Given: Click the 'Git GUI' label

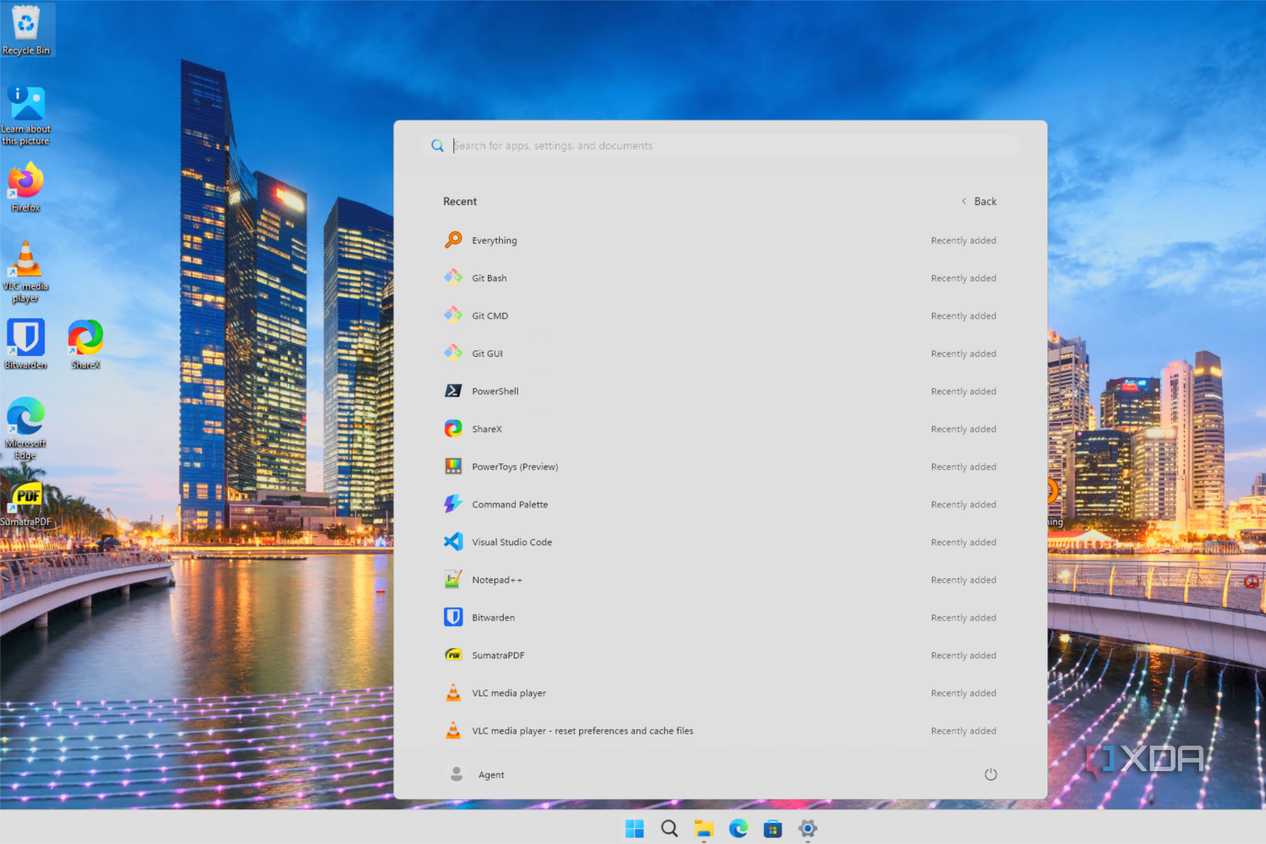Looking at the screenshot, I should point(487,354).
